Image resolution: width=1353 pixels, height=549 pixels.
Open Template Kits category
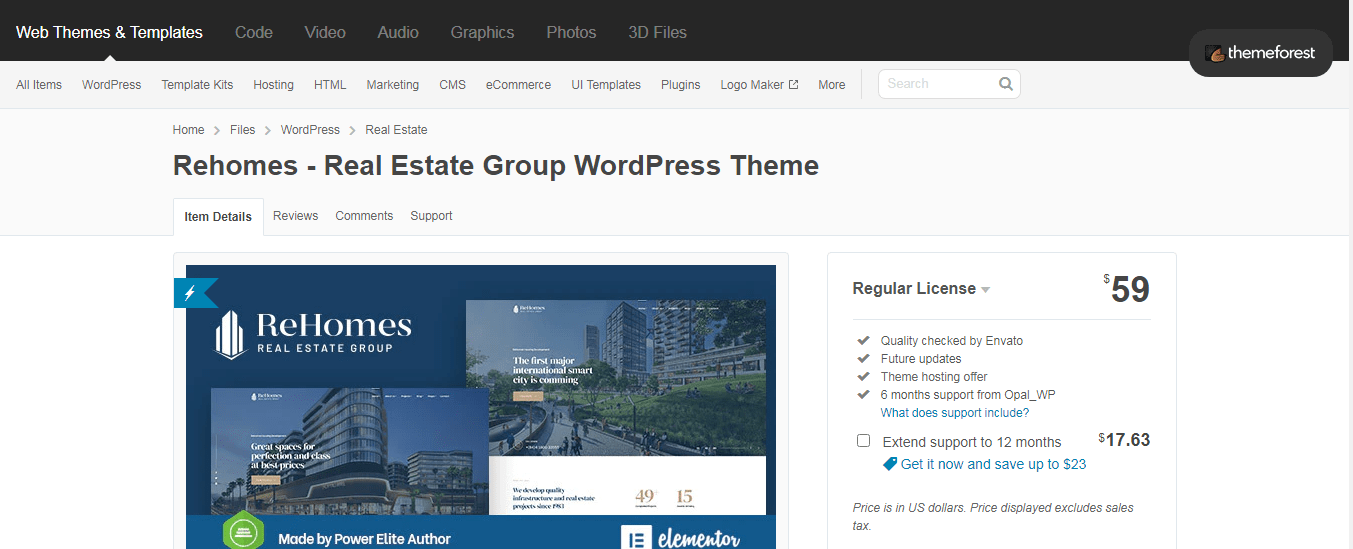tap(197, 85)
